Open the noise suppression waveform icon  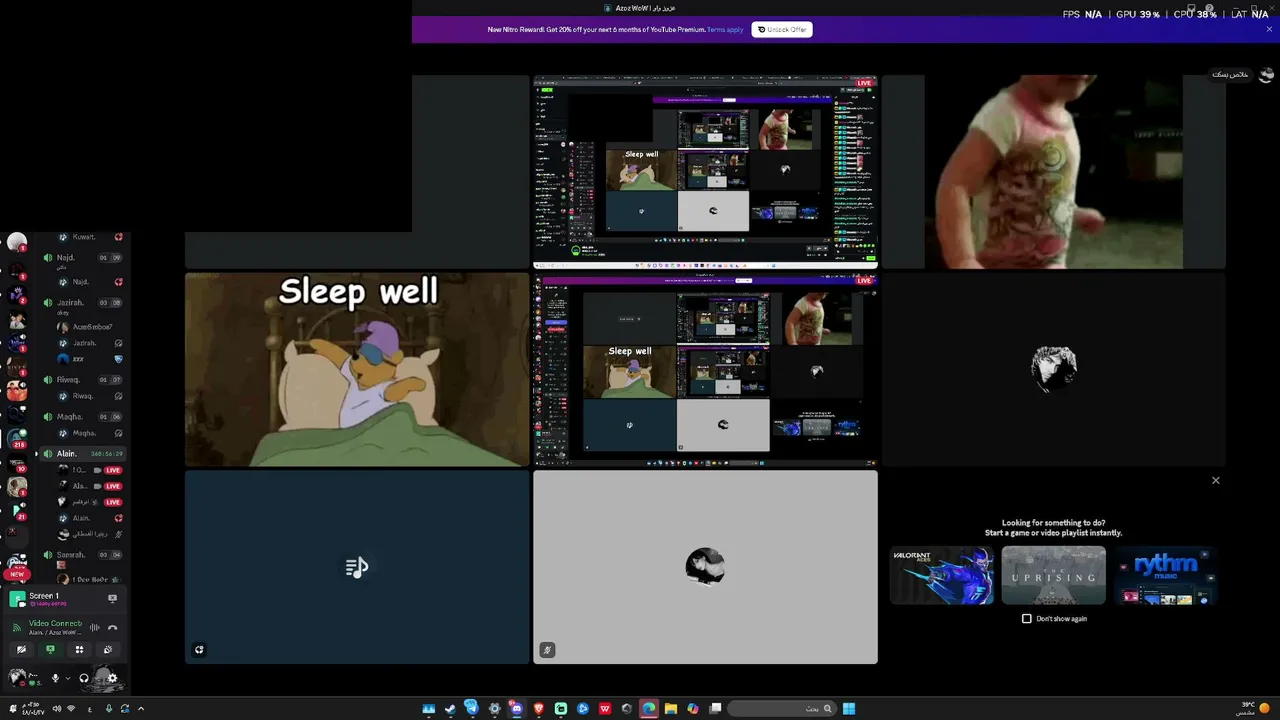tap(95, 628)
